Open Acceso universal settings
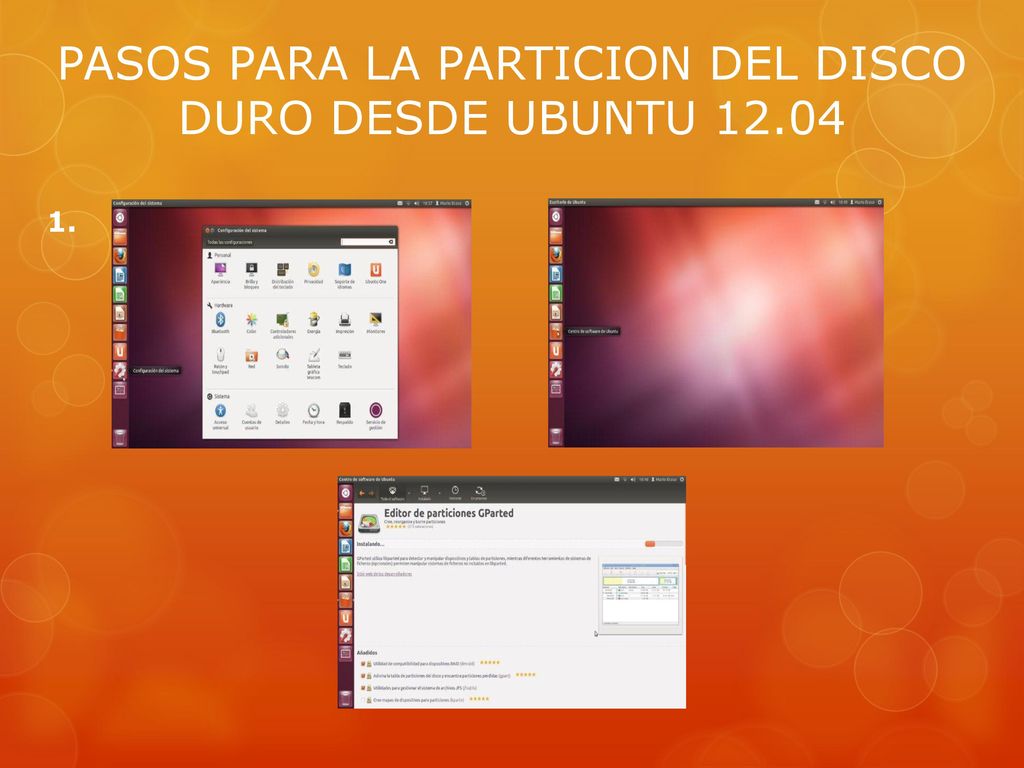The image size is (1024, 768). pyautogui.click(x=221, y=416)
